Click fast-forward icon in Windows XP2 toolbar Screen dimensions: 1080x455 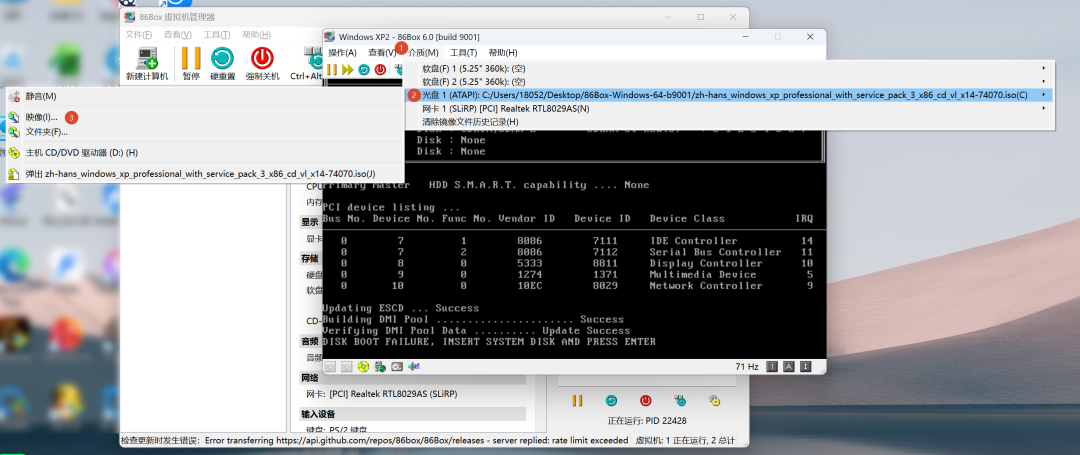[x=348, y=70]
